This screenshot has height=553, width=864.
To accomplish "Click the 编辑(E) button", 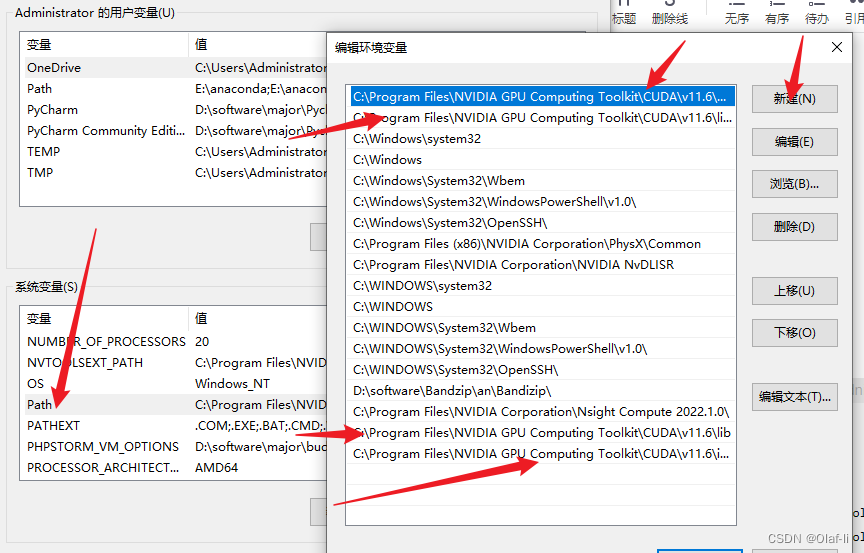I will tap(795, 142).
